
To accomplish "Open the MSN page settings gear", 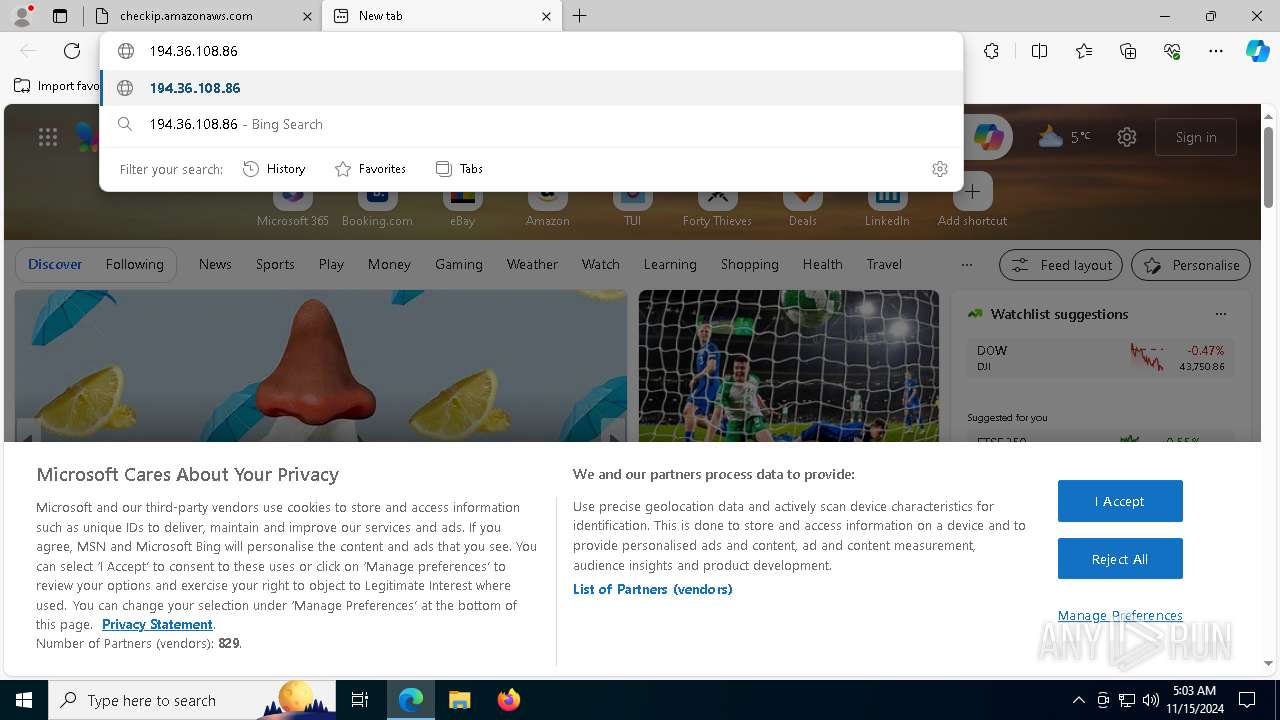I will click(1127, 137).
